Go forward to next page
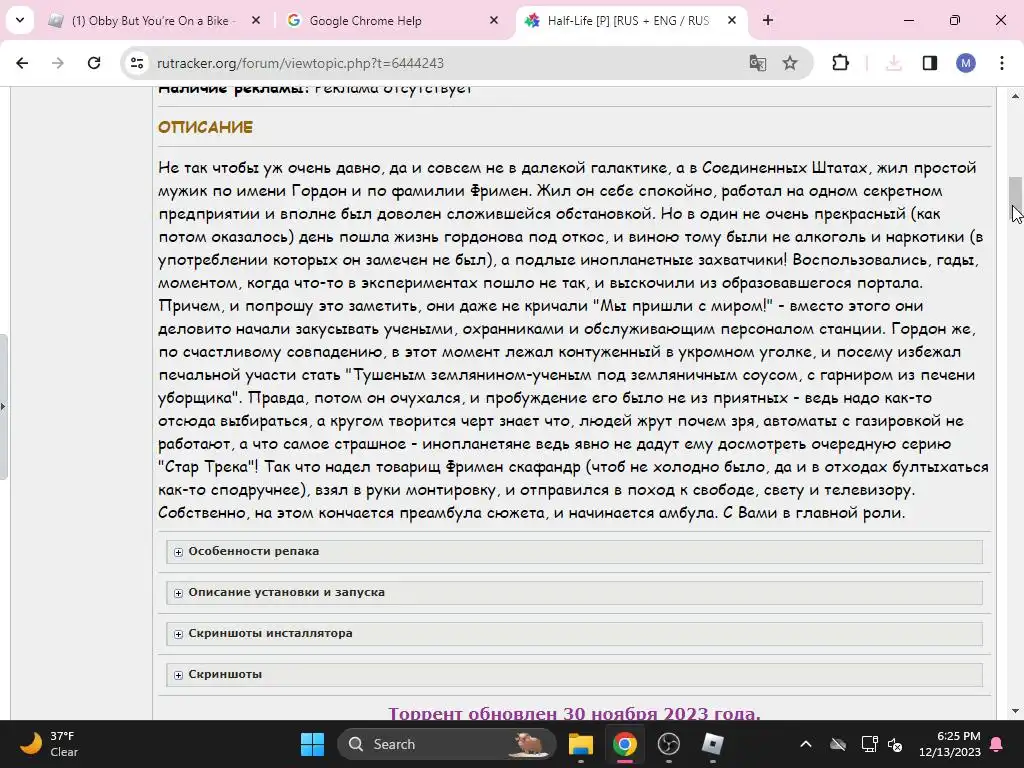The image size is (1024, 768). [x=57, y=63]
